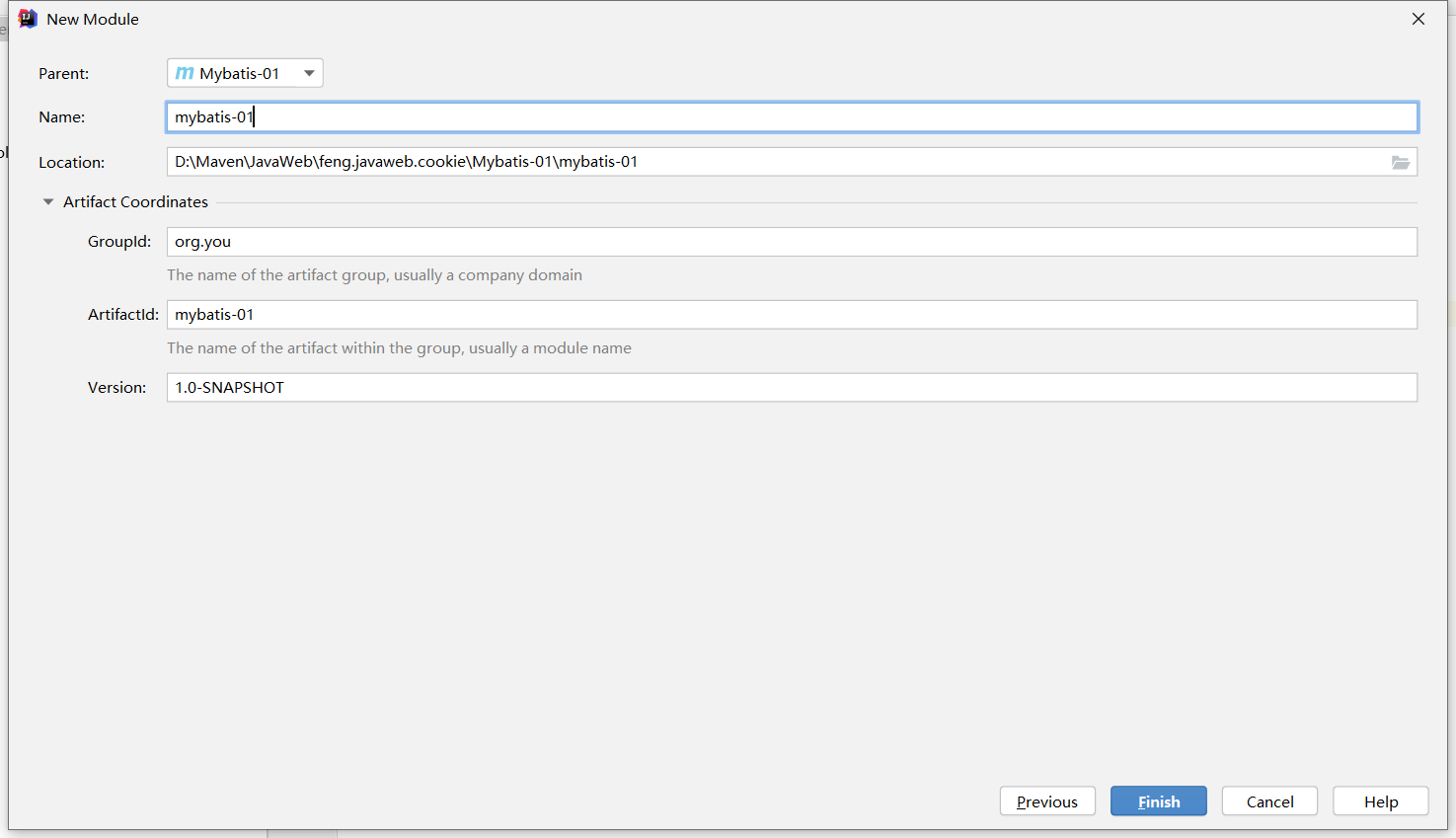Collapse the Artifact Coordinates section

point(47,202)
